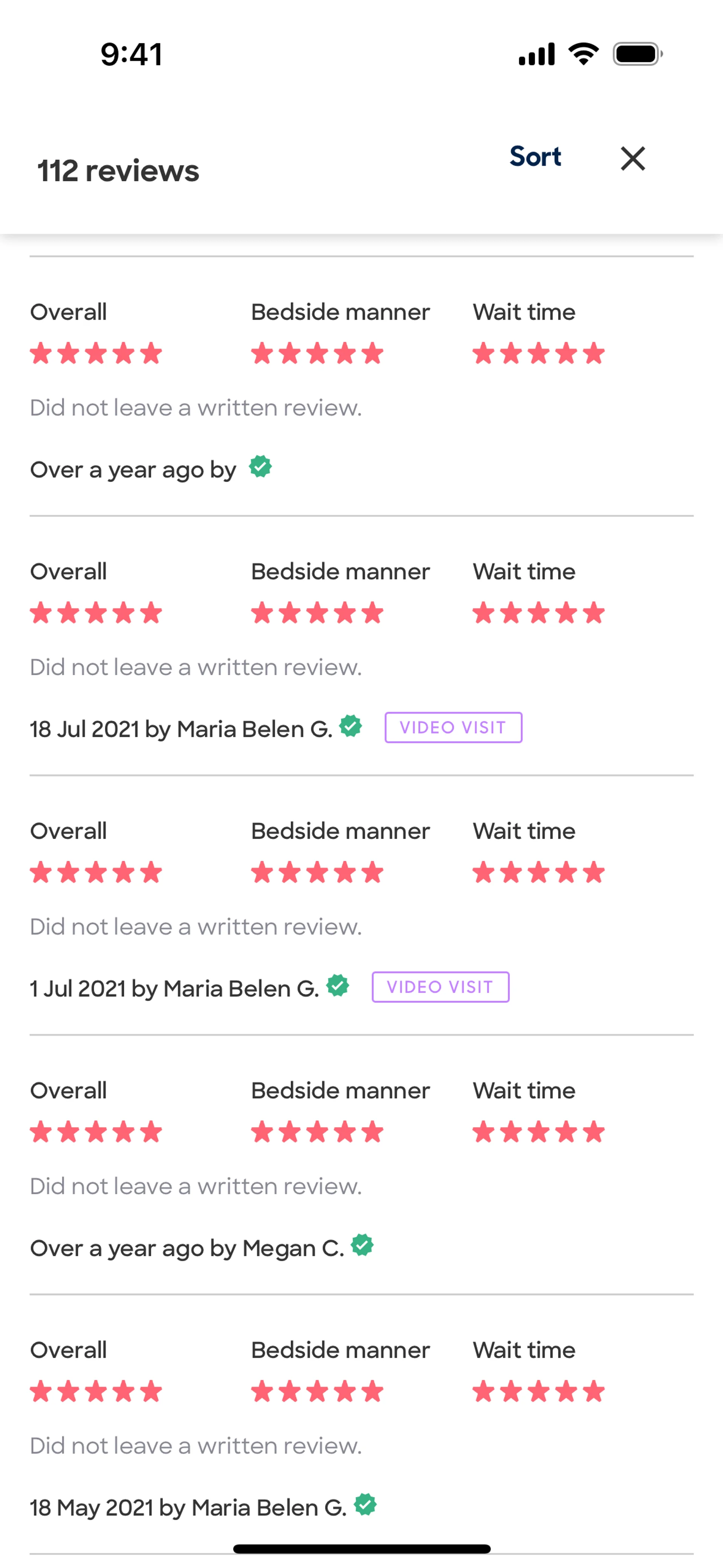Tap Overall stars in first review

point(96,353)
